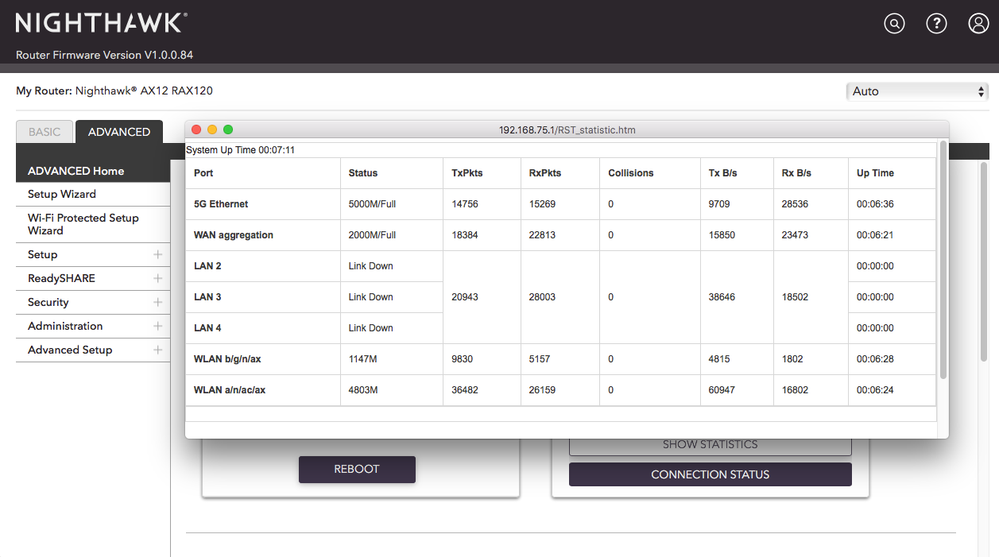Viewport: 999px width, 557px height.
Task: Maximize the popup using green button
Action: point(228,130)
